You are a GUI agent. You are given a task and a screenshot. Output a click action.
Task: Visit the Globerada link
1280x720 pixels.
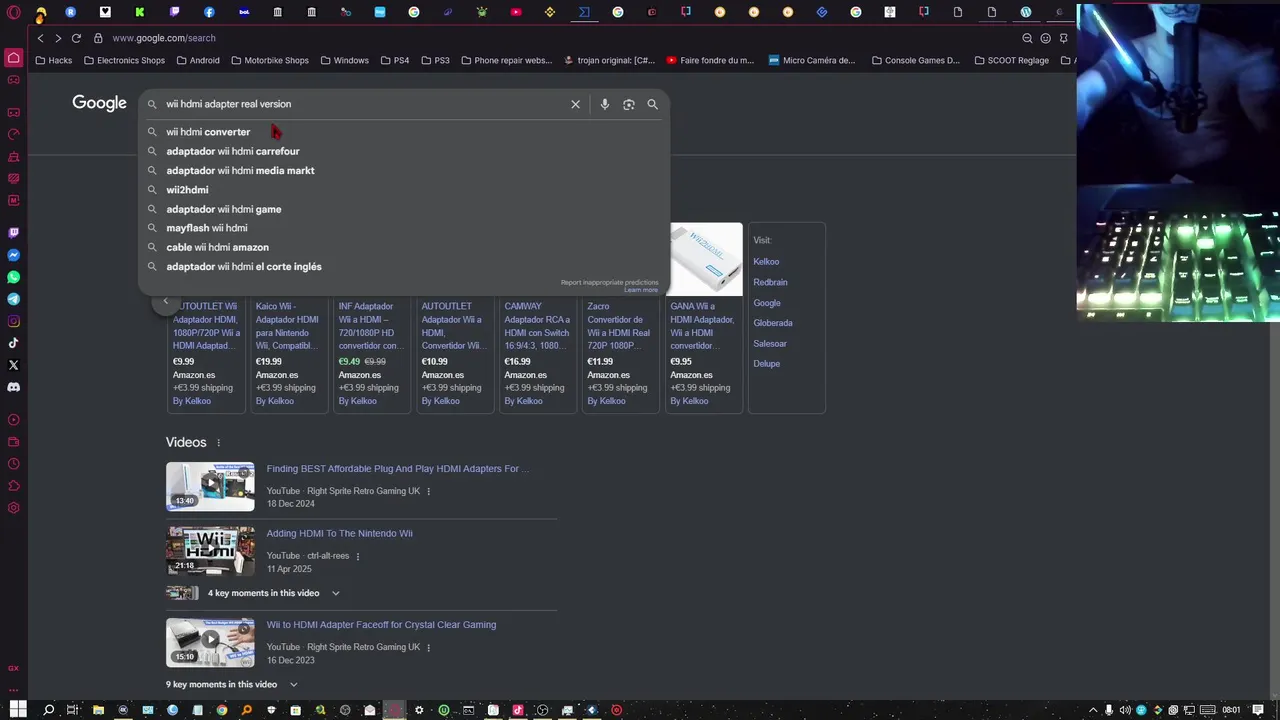[773, 323]
